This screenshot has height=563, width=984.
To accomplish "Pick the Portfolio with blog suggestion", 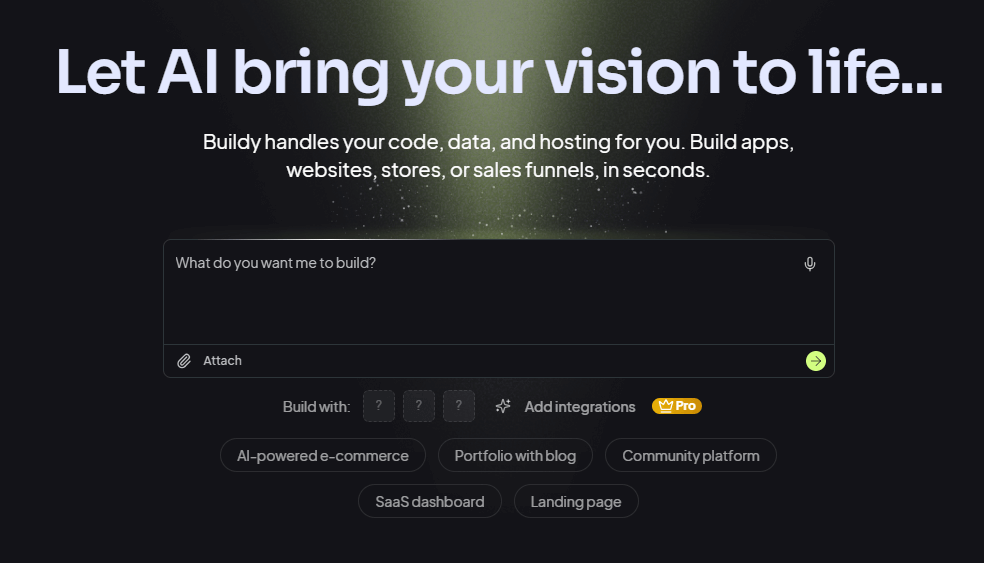I will 515,455.
